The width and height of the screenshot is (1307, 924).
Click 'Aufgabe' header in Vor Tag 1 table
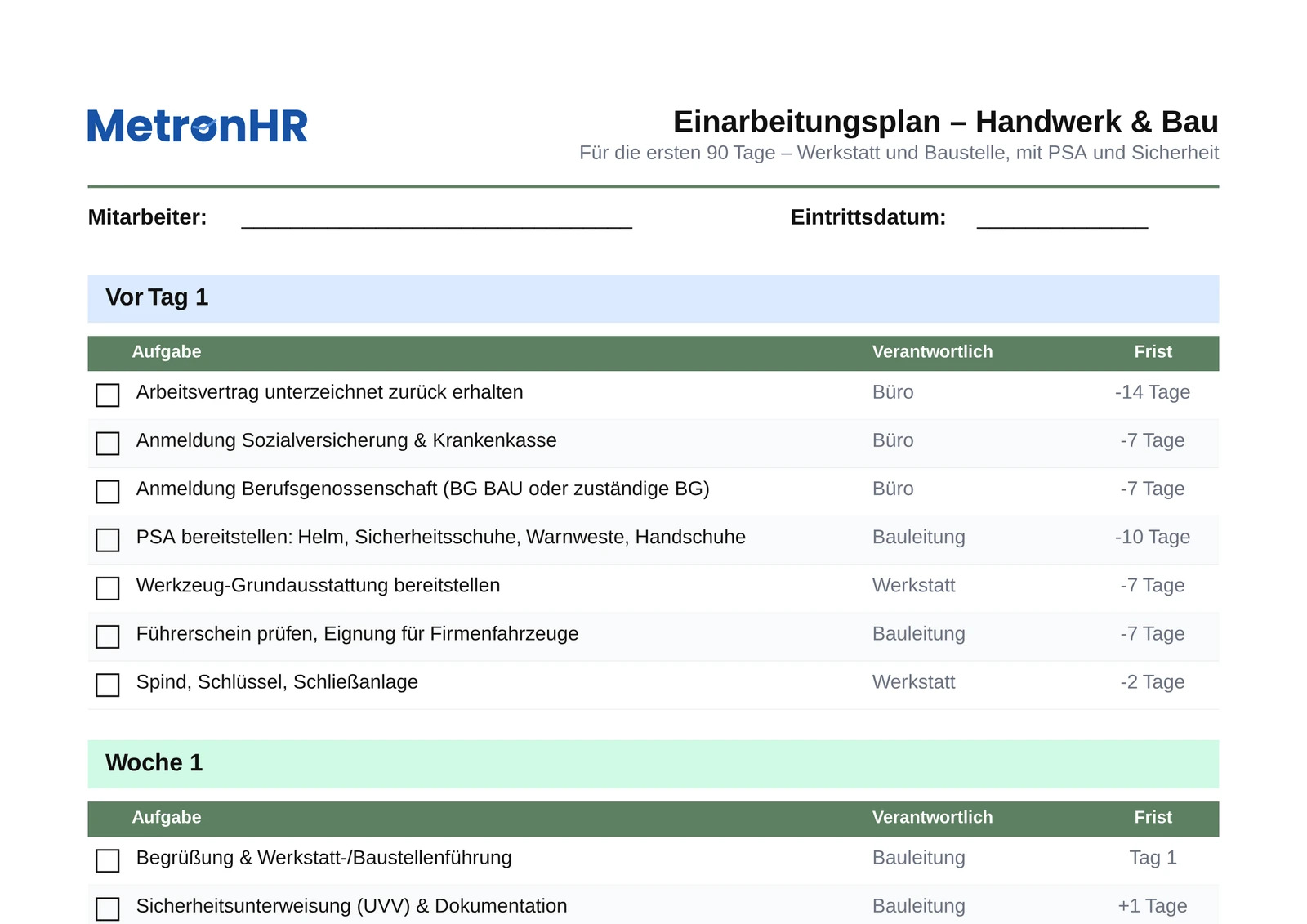(x=167, y=352)
